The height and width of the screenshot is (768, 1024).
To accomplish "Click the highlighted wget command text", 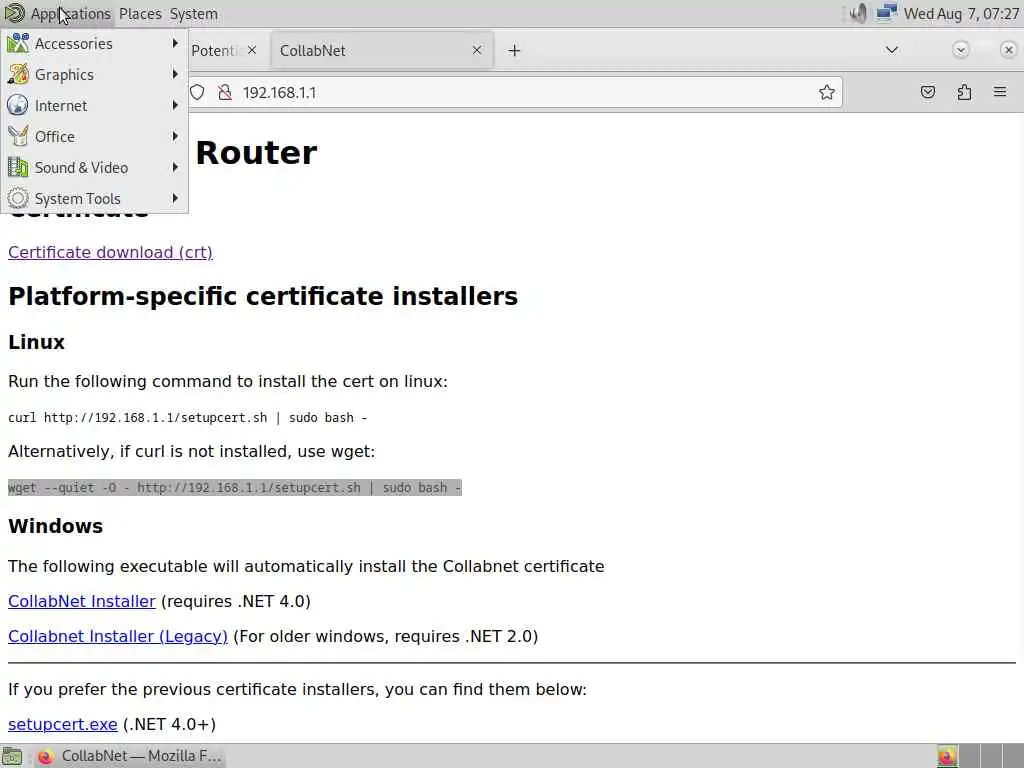I will pyautogui.click(x=234, y=488).
